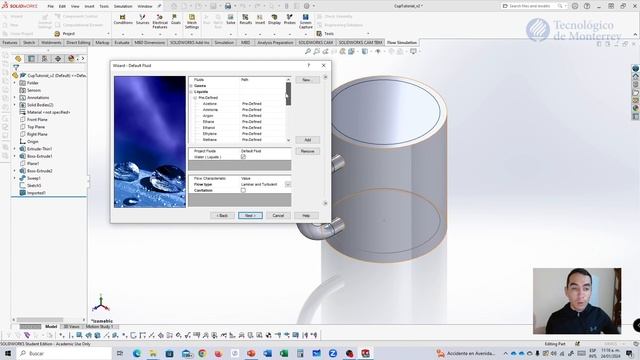Expand the Boss-Extrude1 feature node
Screen dimensions: 640x360
(15, 156)
